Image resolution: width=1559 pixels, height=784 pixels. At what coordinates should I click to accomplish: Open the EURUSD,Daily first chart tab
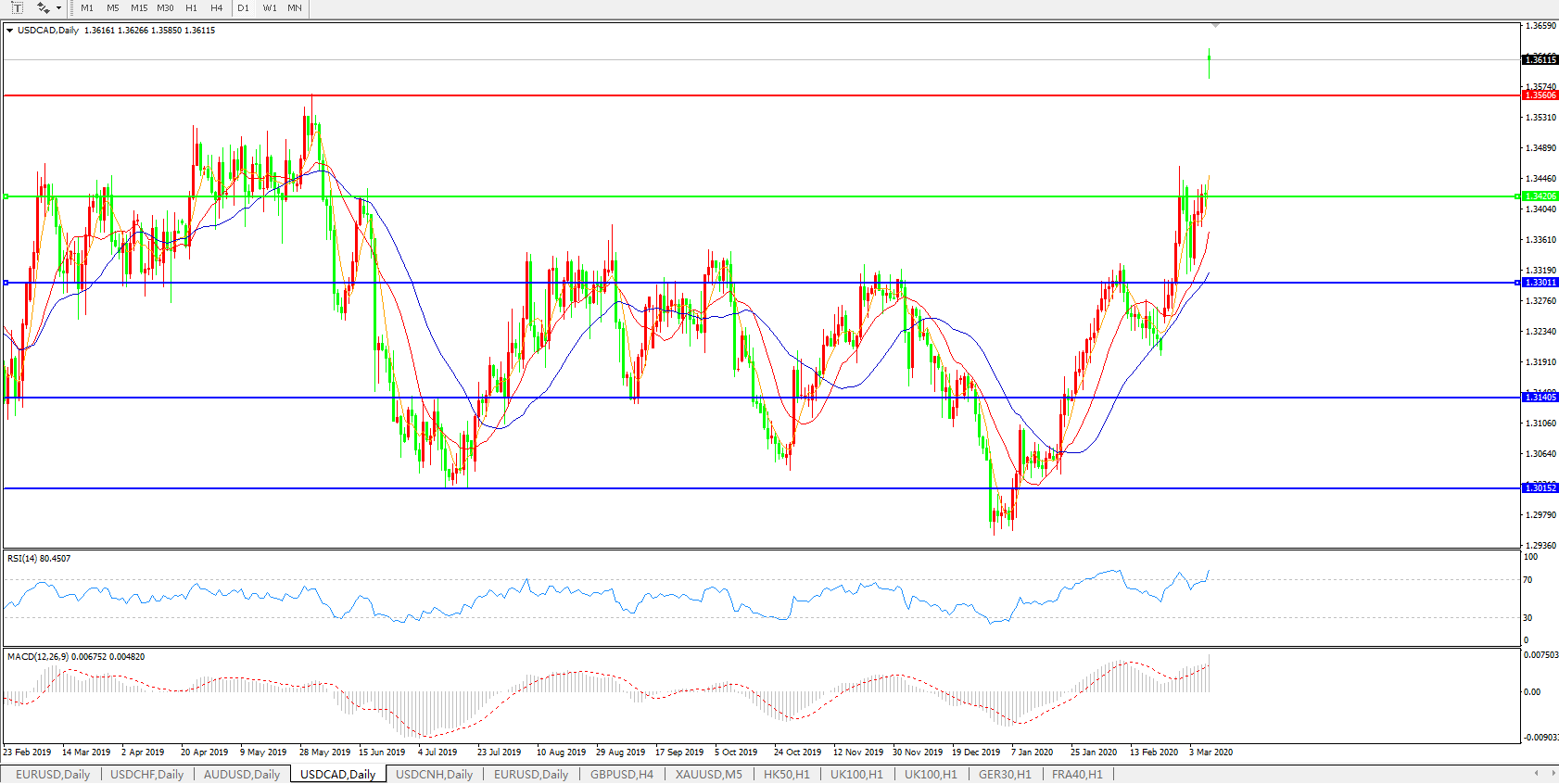53,775
